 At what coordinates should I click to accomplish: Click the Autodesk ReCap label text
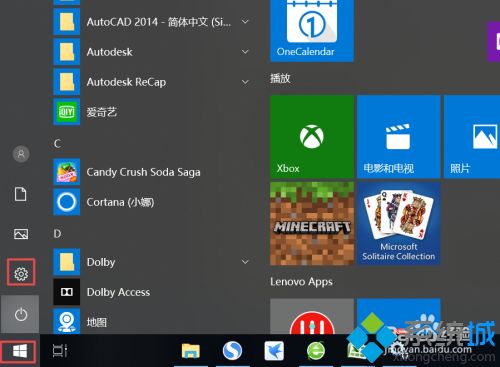pos(126,82)
